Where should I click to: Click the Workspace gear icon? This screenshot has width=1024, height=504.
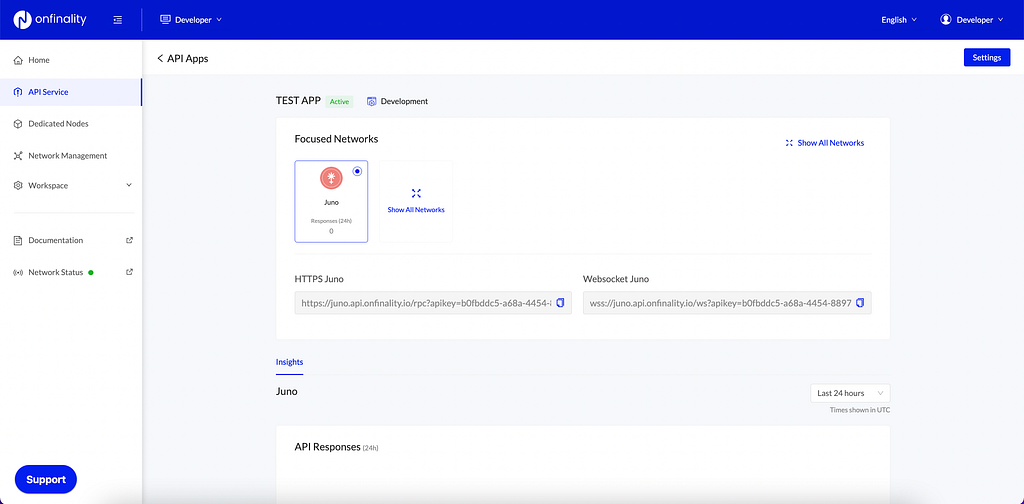click(18, 185)
